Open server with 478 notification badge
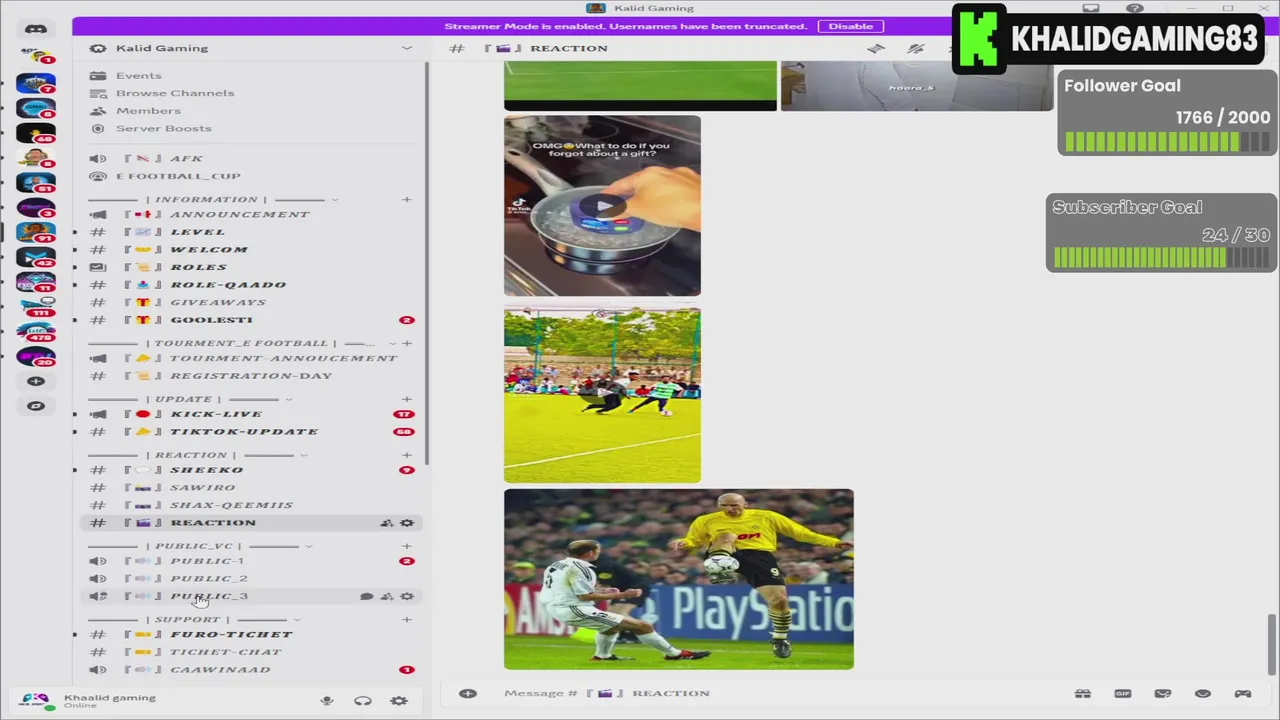 36,331
